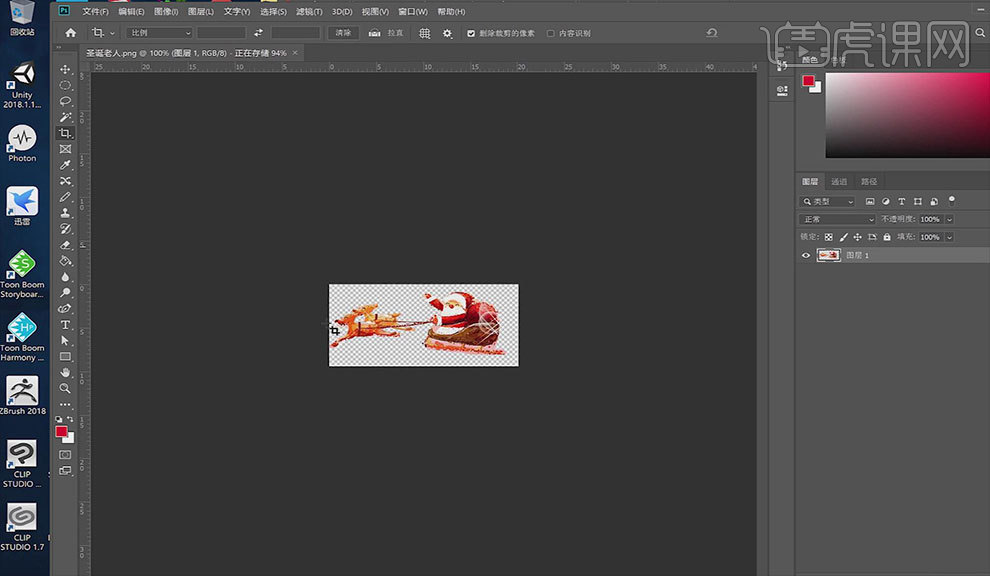Click the opacity 100% field
The height and width of the screenshot is (576, 990).
click(929, 219)
